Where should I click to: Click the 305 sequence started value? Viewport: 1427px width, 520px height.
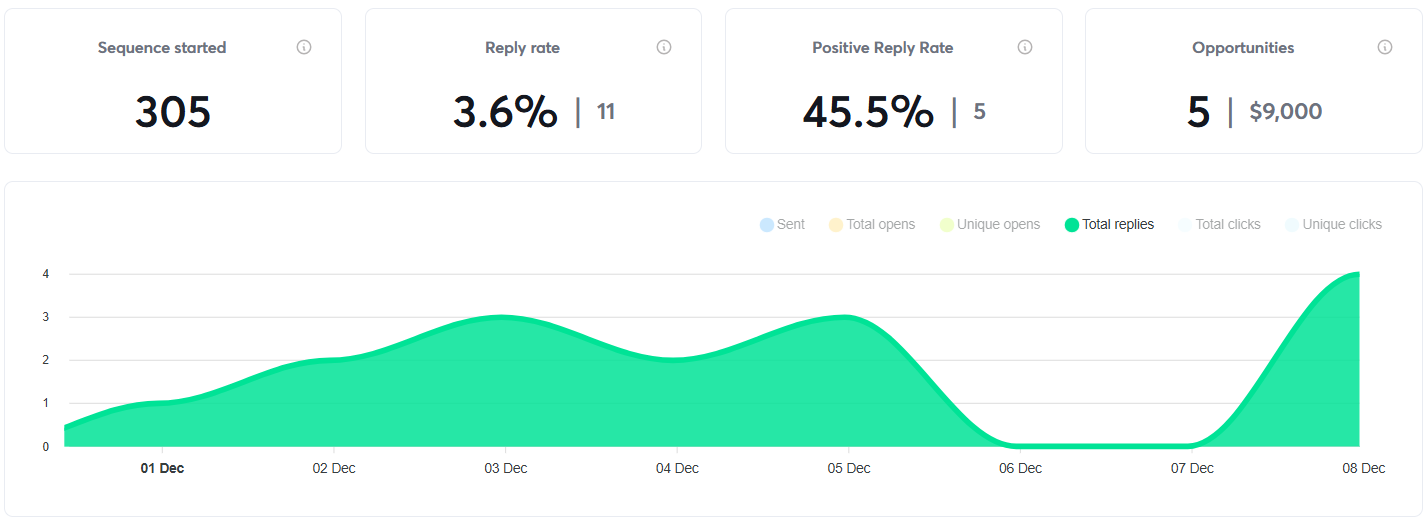tap(173, 112)
